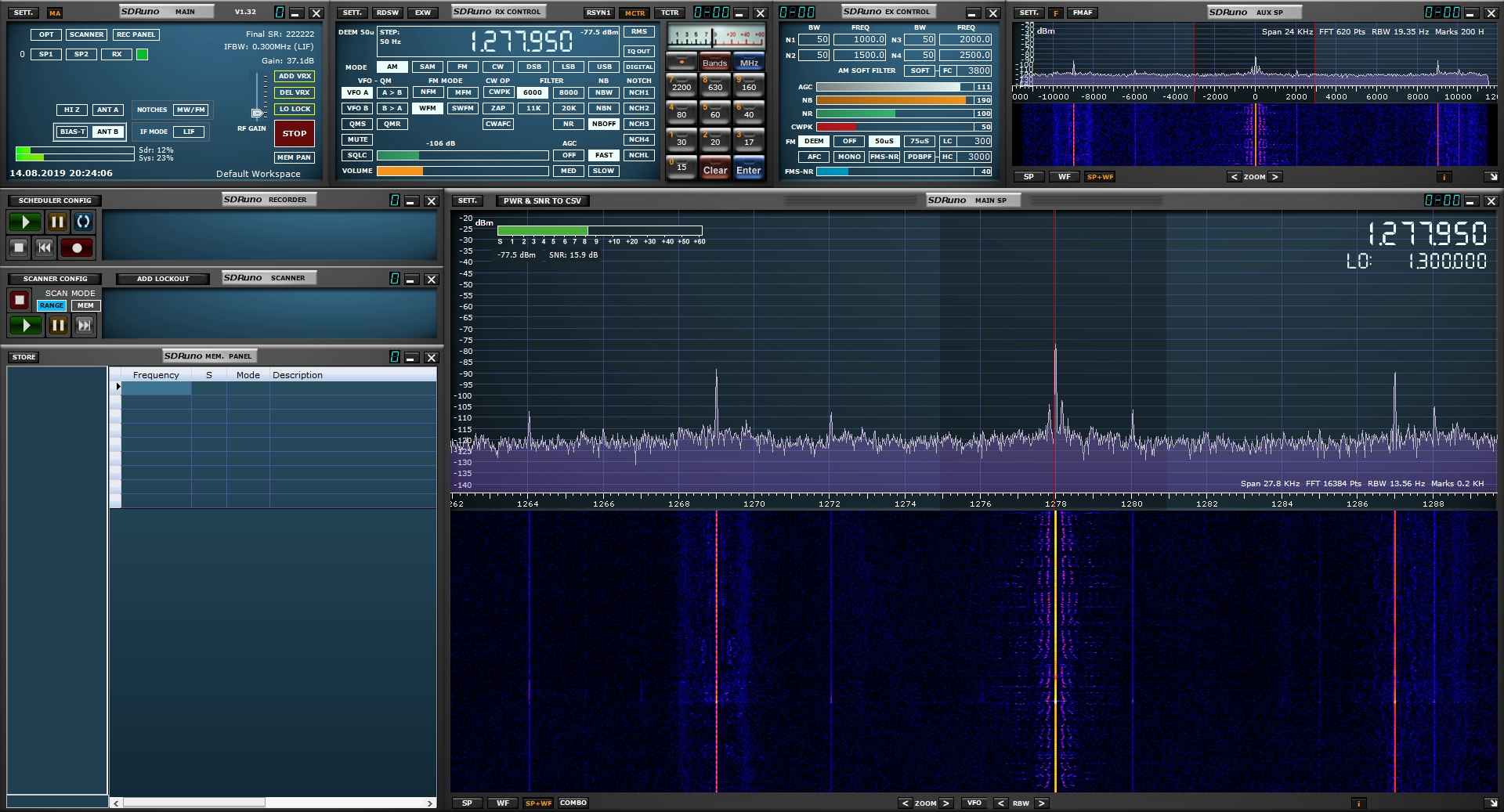This screenshot has height=812, width=1504.
Task: Open the MEM PAN memory panel
Action: [x=295, y=157]
